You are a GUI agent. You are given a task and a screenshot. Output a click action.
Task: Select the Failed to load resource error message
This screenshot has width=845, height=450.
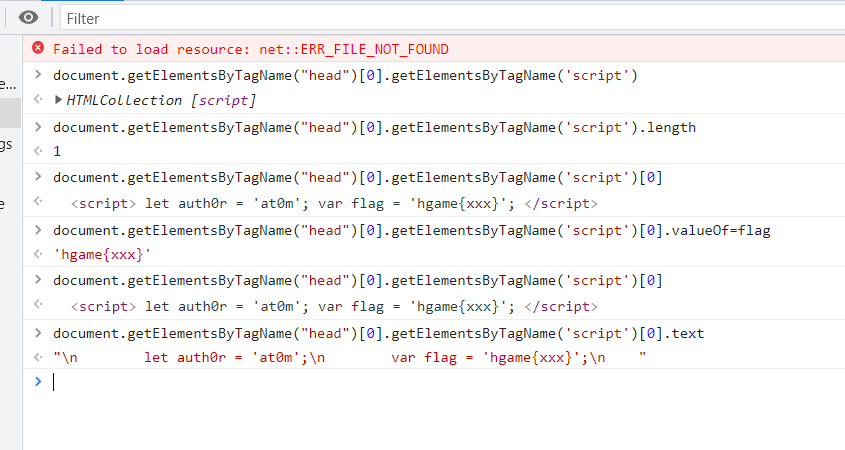(251, 49)
